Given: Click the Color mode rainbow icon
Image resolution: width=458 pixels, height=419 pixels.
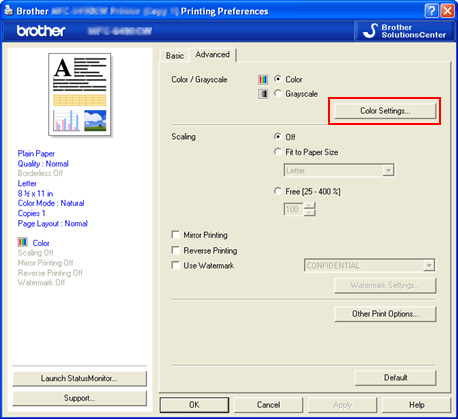Looking at the screenshot, I should point(263,80).
